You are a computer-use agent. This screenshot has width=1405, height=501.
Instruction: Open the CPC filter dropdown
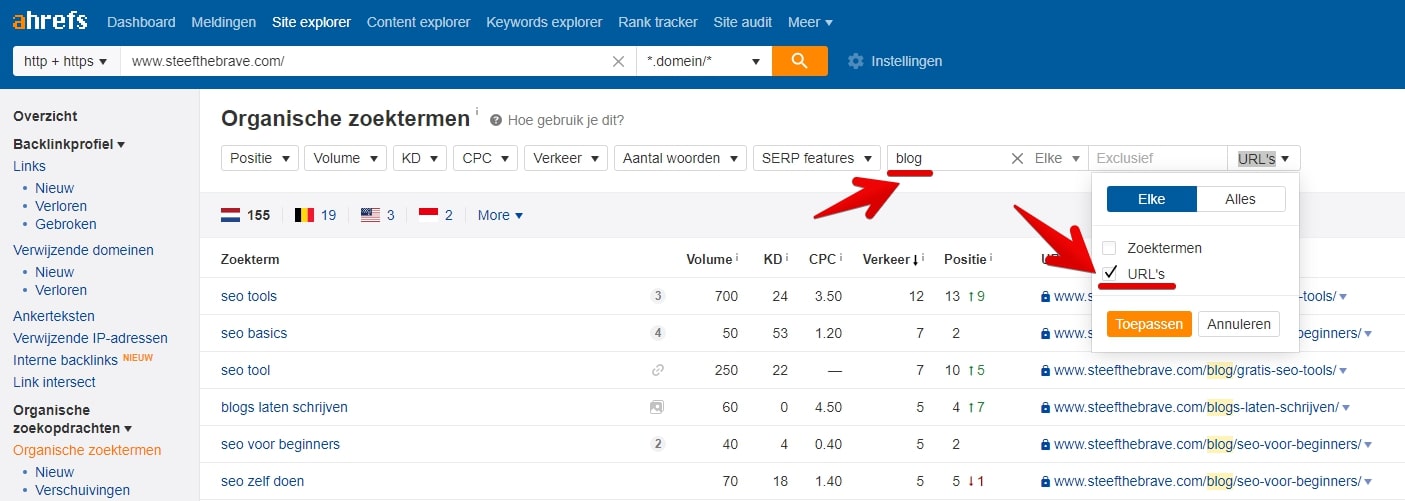coord(485,158)
